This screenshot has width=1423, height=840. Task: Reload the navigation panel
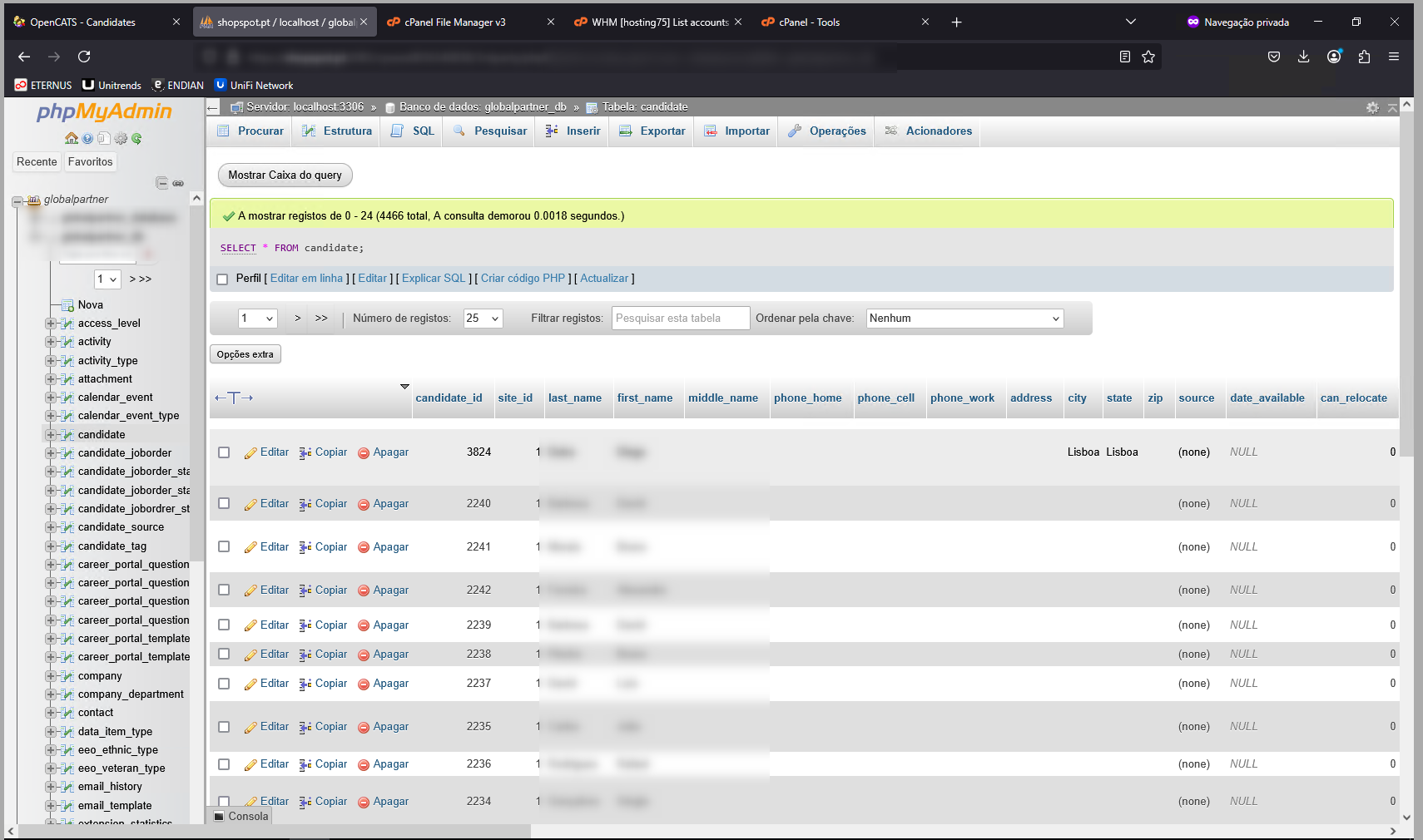(x=136, y=138)
